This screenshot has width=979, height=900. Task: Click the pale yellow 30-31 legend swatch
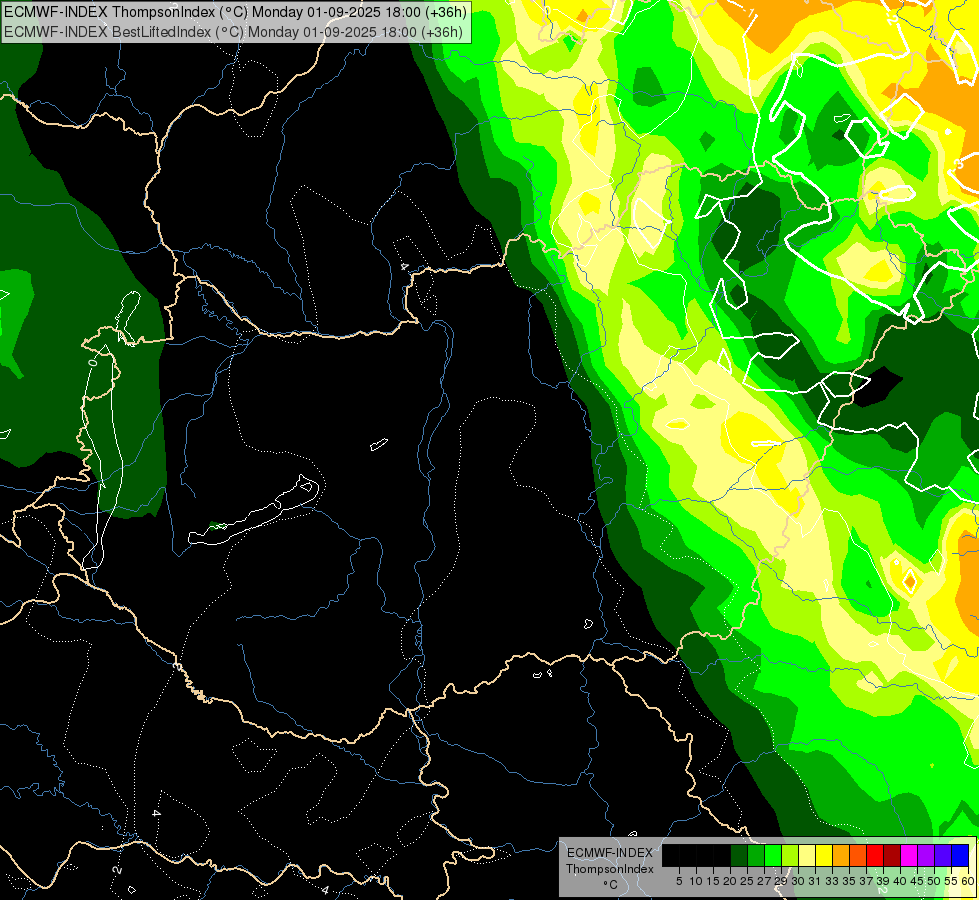[x=807, y=856]
